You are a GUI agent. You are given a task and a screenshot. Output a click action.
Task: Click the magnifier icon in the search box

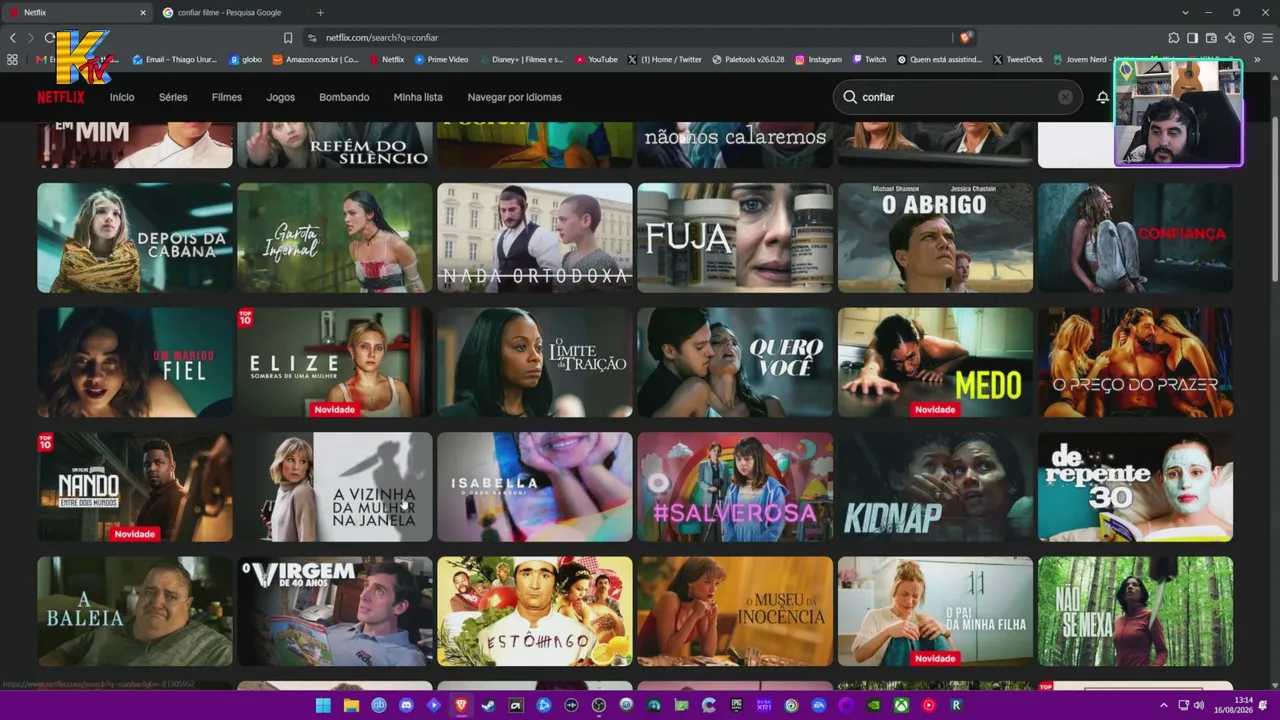coord(850,97)
